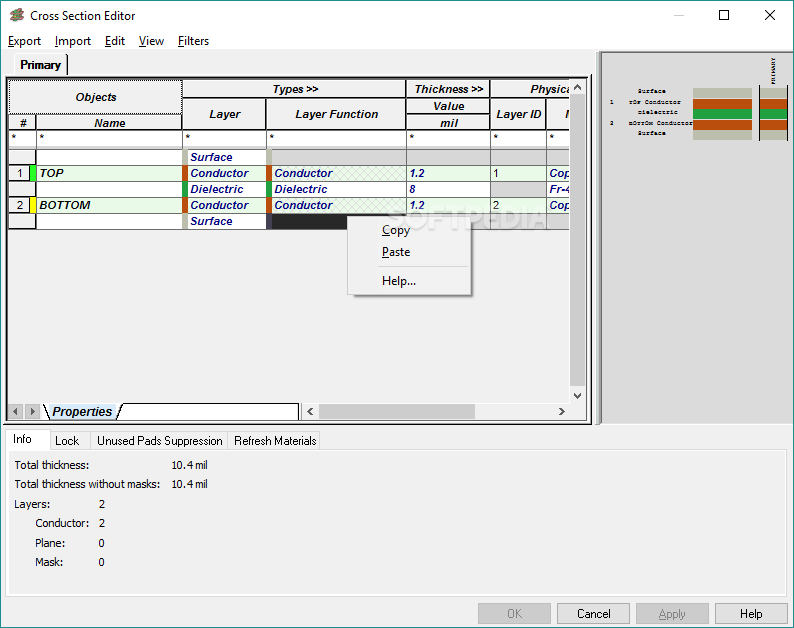794x628 pixels.
Task: Click BOTTOM row Conductor layer type cell
Action: [226, 205]
